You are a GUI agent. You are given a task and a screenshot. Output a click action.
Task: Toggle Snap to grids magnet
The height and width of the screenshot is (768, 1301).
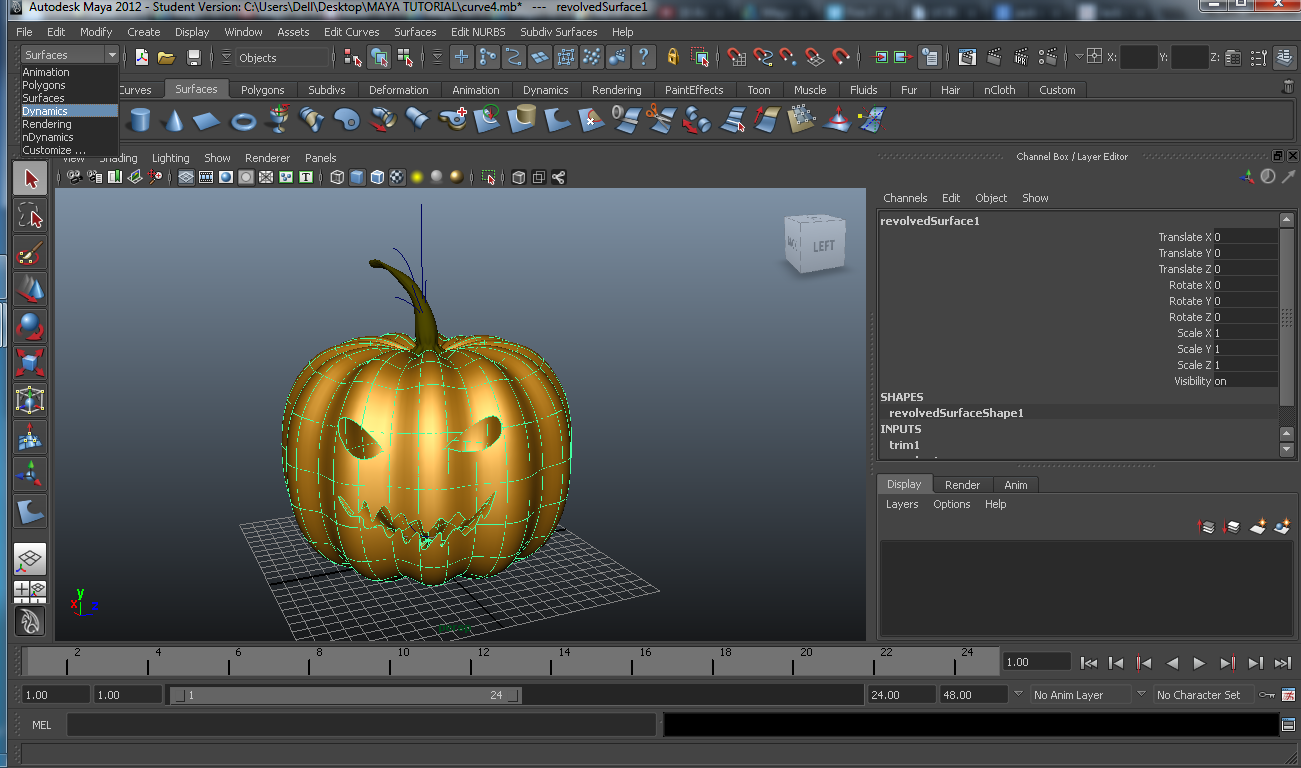(736, 57)
